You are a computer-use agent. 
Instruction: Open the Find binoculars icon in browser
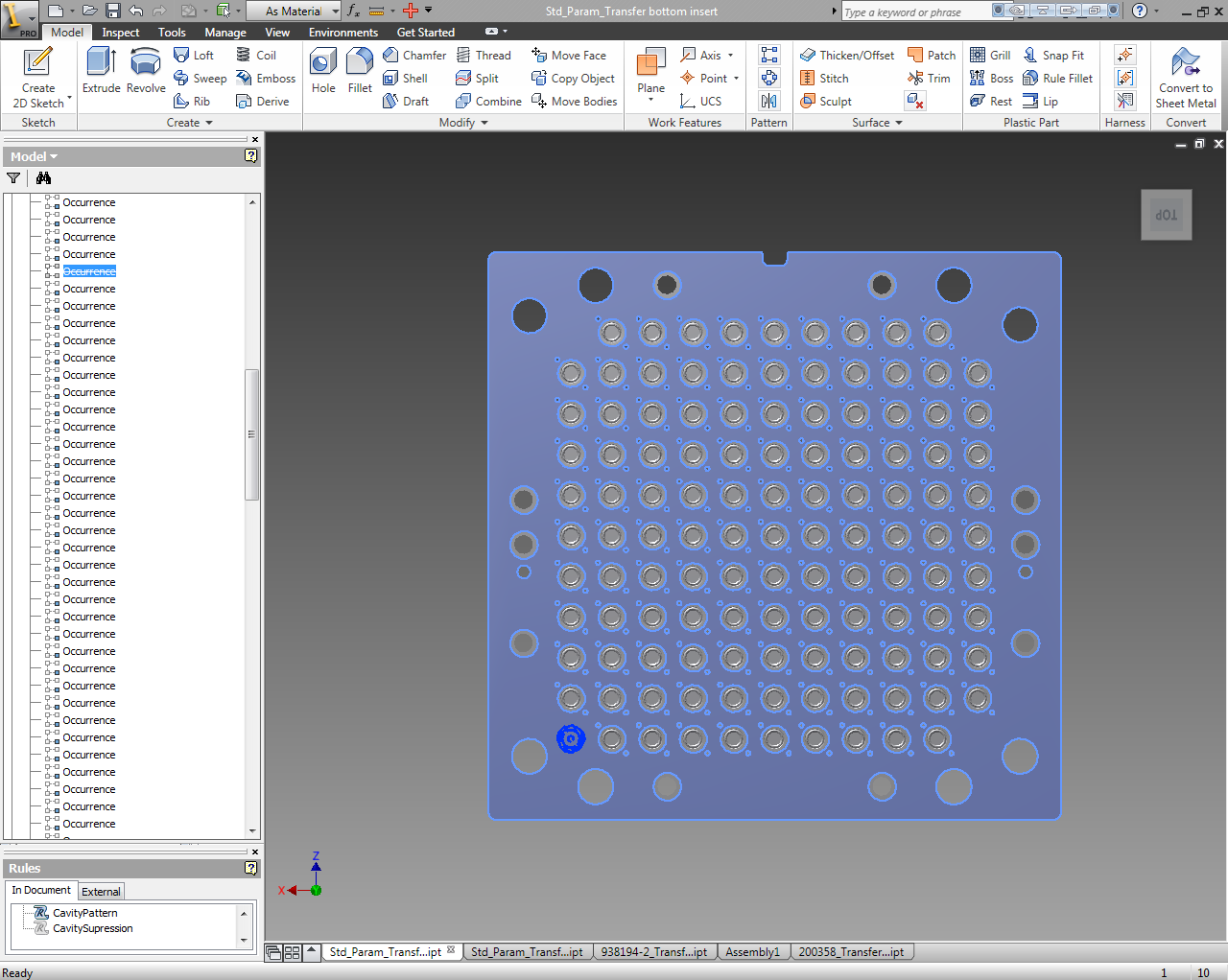point(43,178)
